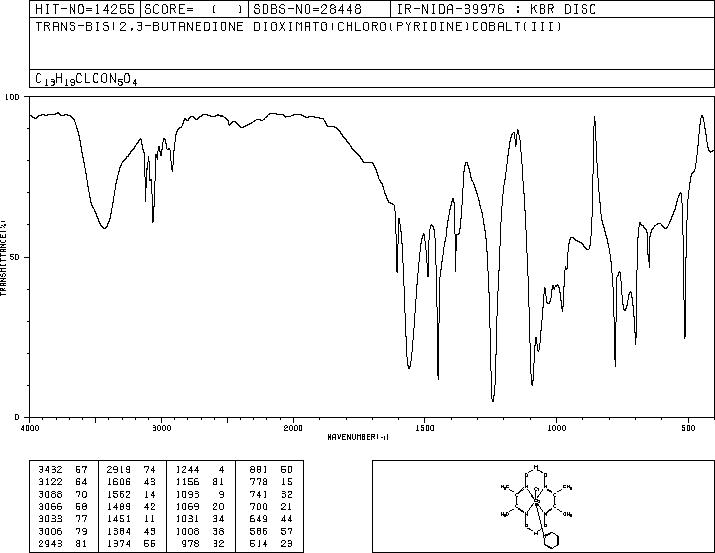Click the 2000 x-axis tick label
The height and width of the screenshot is (553, 715).
click(293, 428)
